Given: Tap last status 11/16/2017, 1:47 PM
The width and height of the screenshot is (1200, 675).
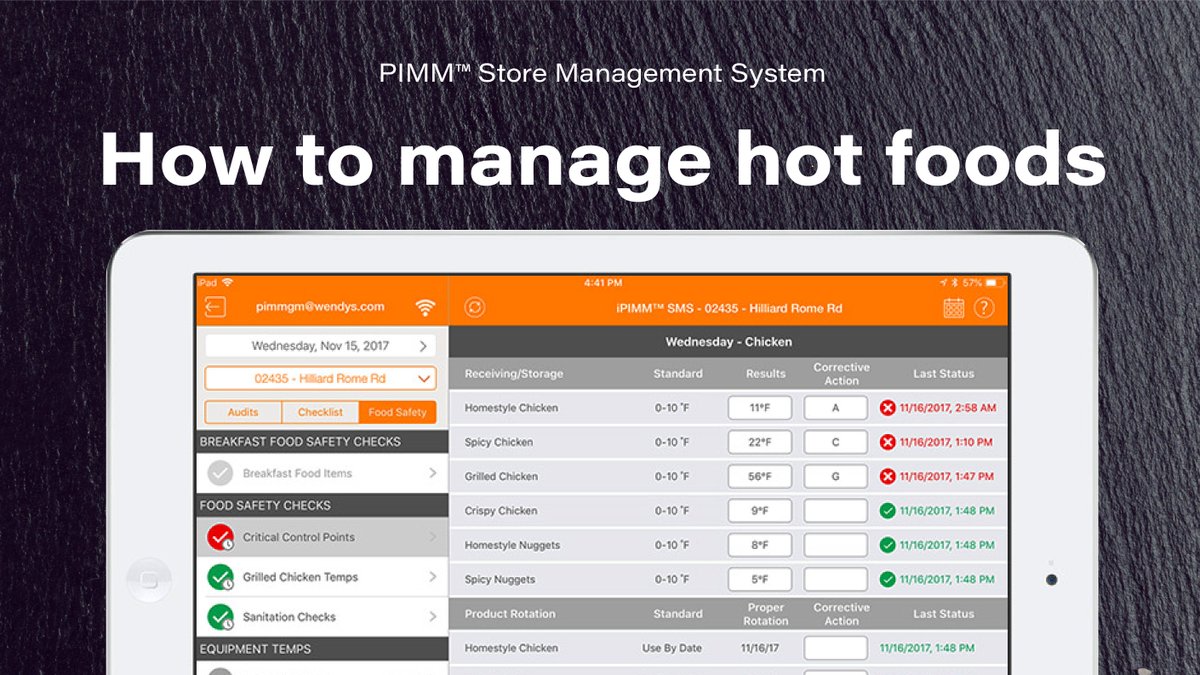Looking at the screenshot, I should (x=946, y=476).
